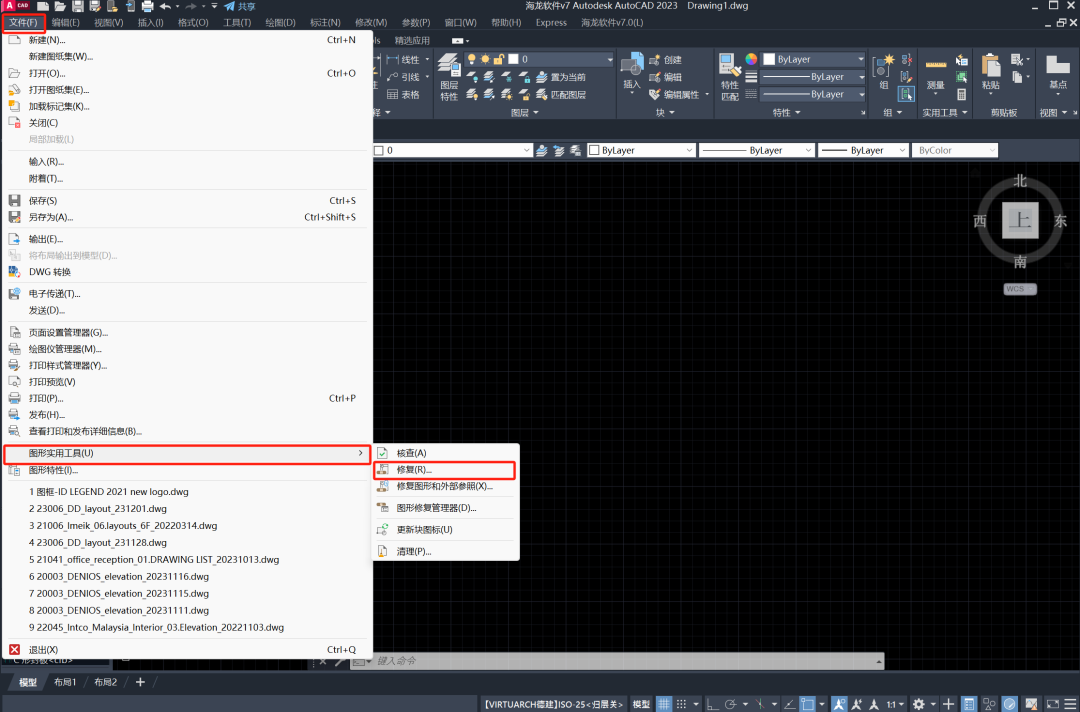Click the Plot printer icon in quick access toolbar

point(147,6)
